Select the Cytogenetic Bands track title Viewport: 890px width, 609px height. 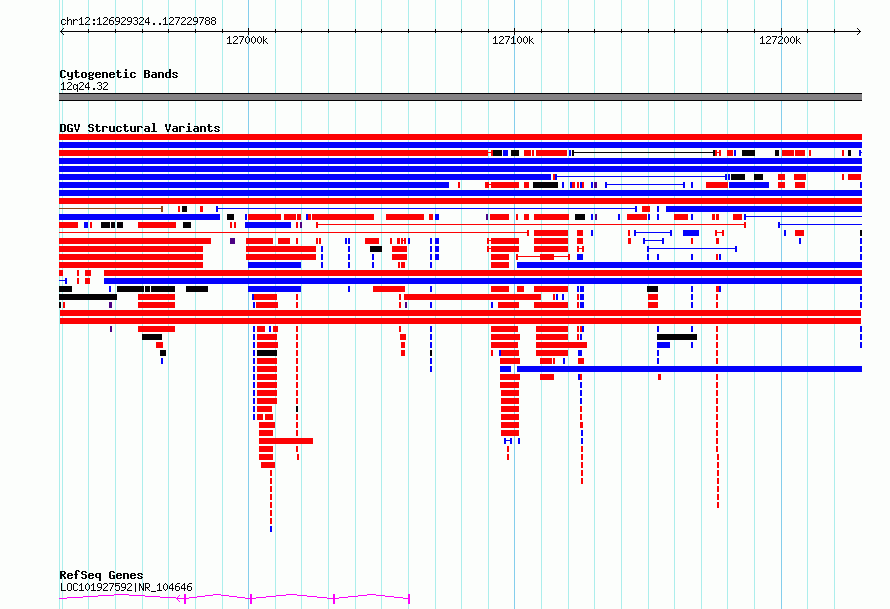pyautogui.click(x=119, y=74)
